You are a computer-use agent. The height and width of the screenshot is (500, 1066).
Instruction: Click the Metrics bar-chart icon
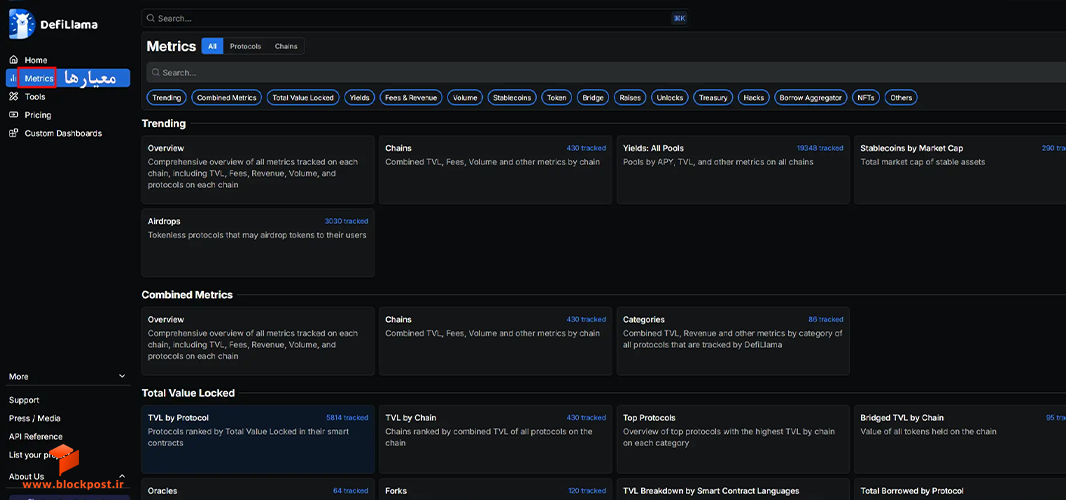click(13, 78)
